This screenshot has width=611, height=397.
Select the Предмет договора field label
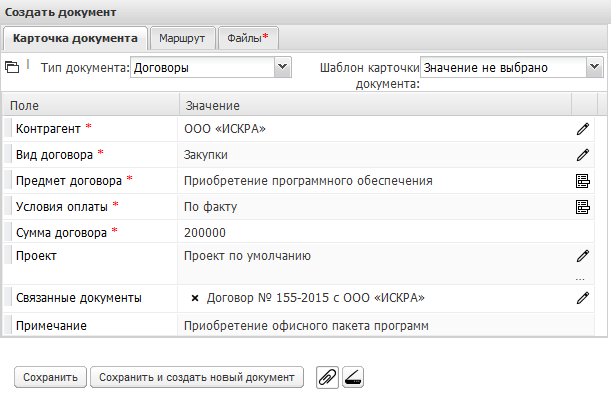(69, 181)
